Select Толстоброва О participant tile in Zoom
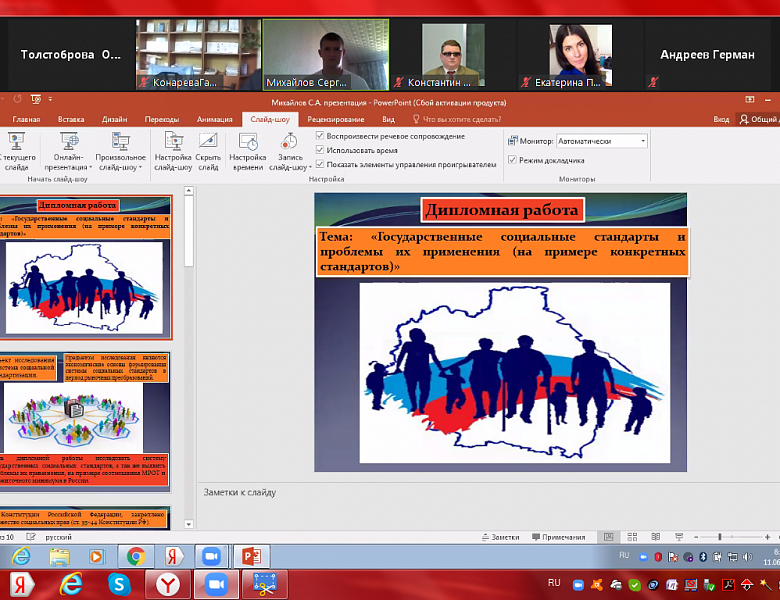This screenshot has height=600, width=780. [x=71, y=55]
